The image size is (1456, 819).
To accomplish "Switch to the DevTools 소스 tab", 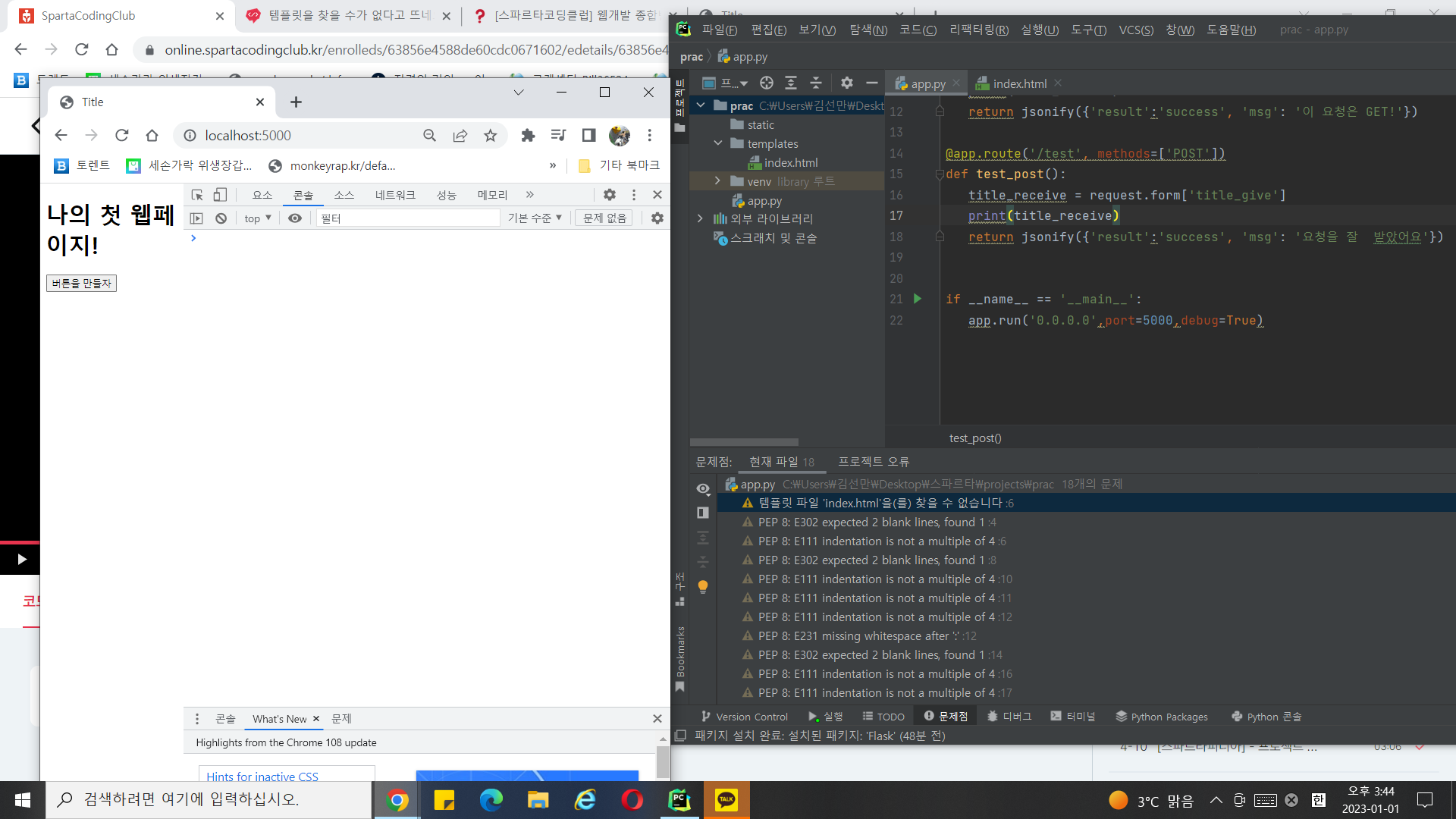I will pos(344,195).
